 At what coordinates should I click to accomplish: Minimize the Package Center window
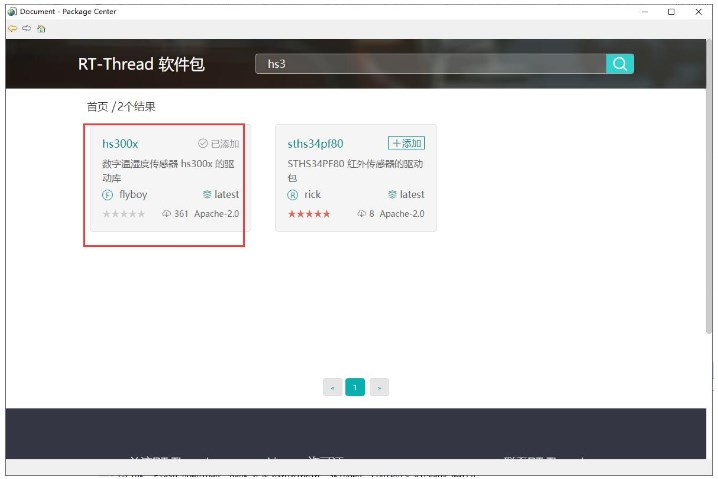645,12
